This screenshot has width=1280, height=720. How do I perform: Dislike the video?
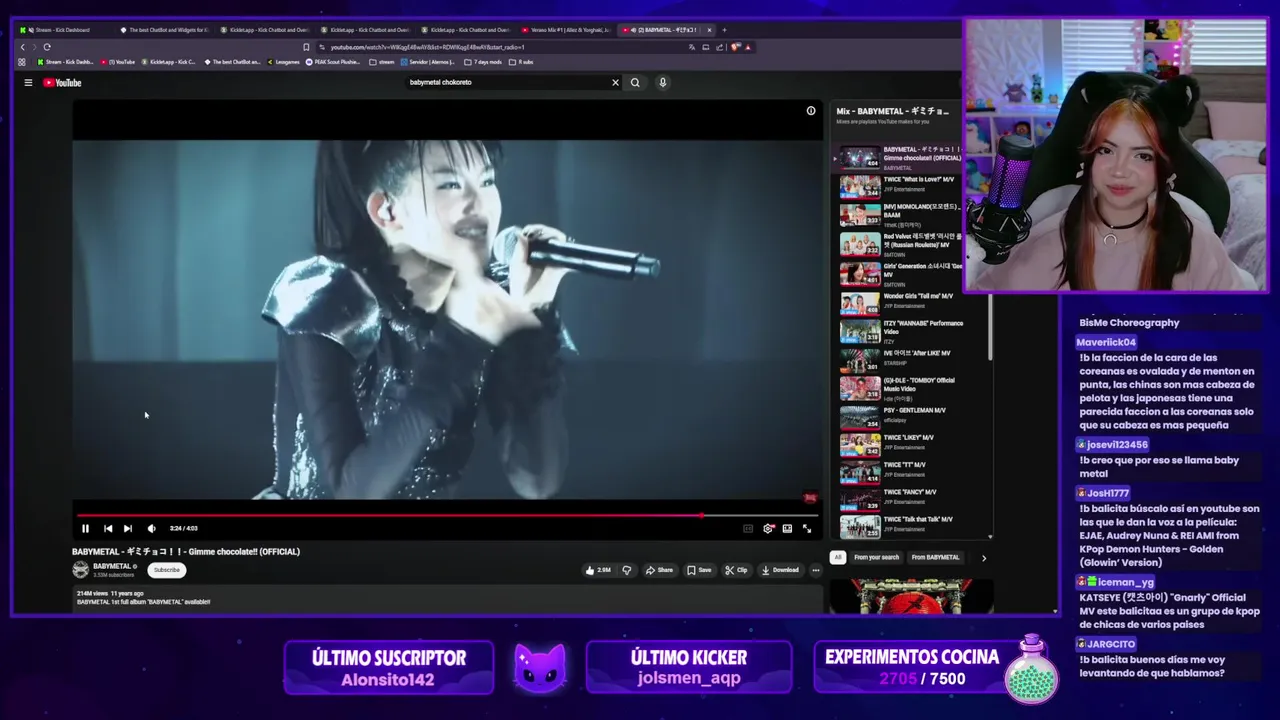pos(627,570)
